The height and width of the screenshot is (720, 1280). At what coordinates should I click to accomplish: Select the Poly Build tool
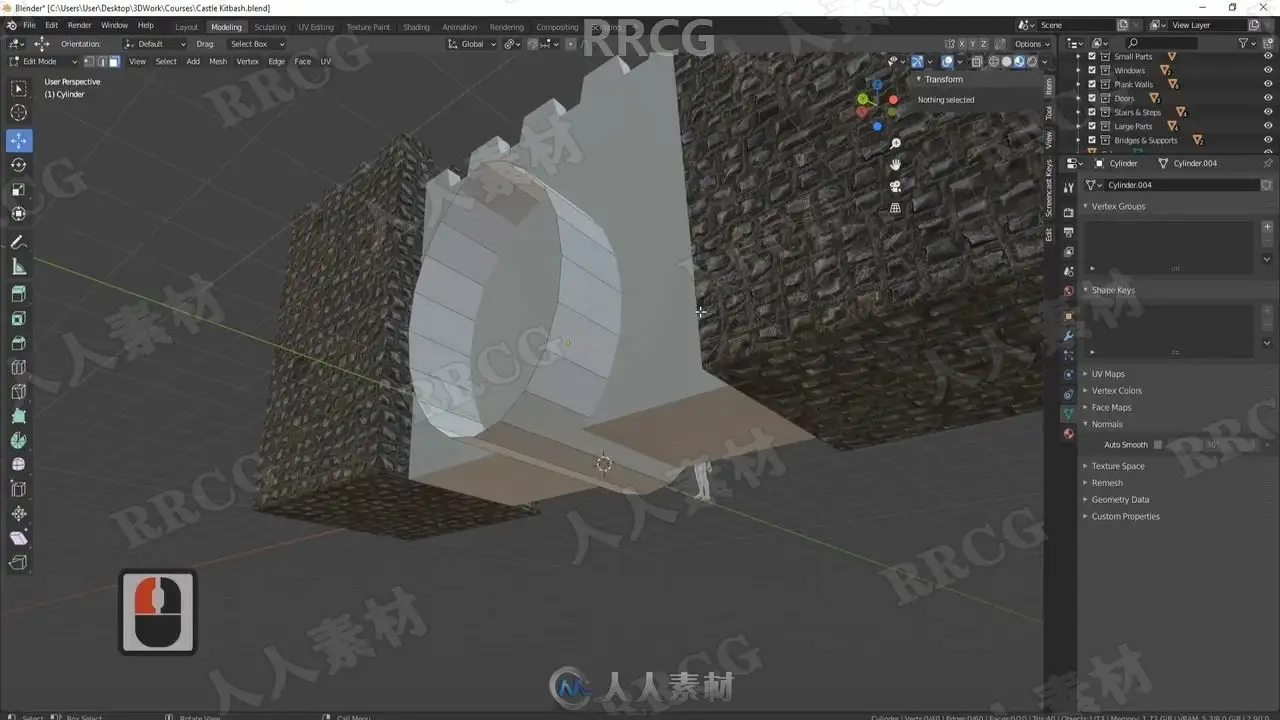tap(19, 416)
